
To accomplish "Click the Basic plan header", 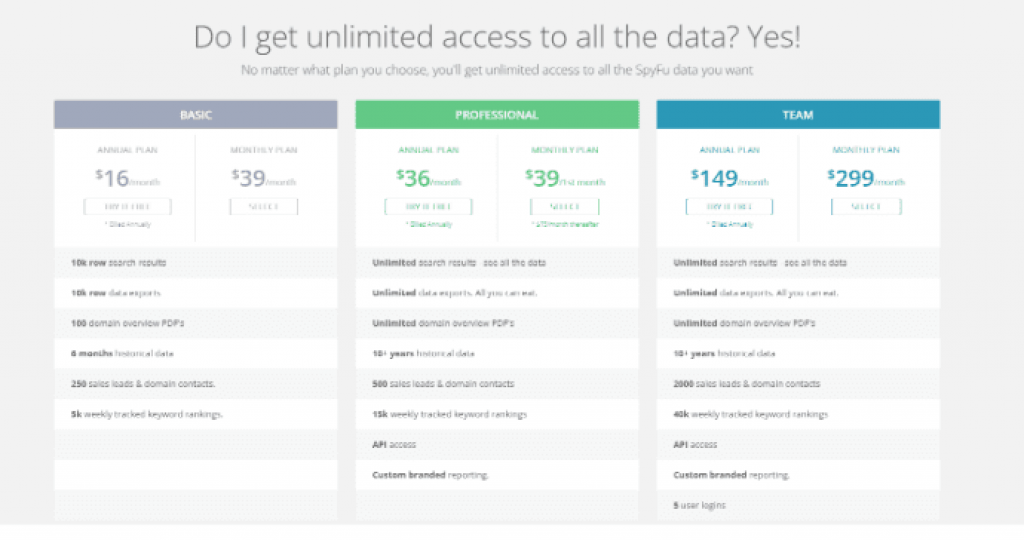I will pyautogui.click(x=196, y=115).
